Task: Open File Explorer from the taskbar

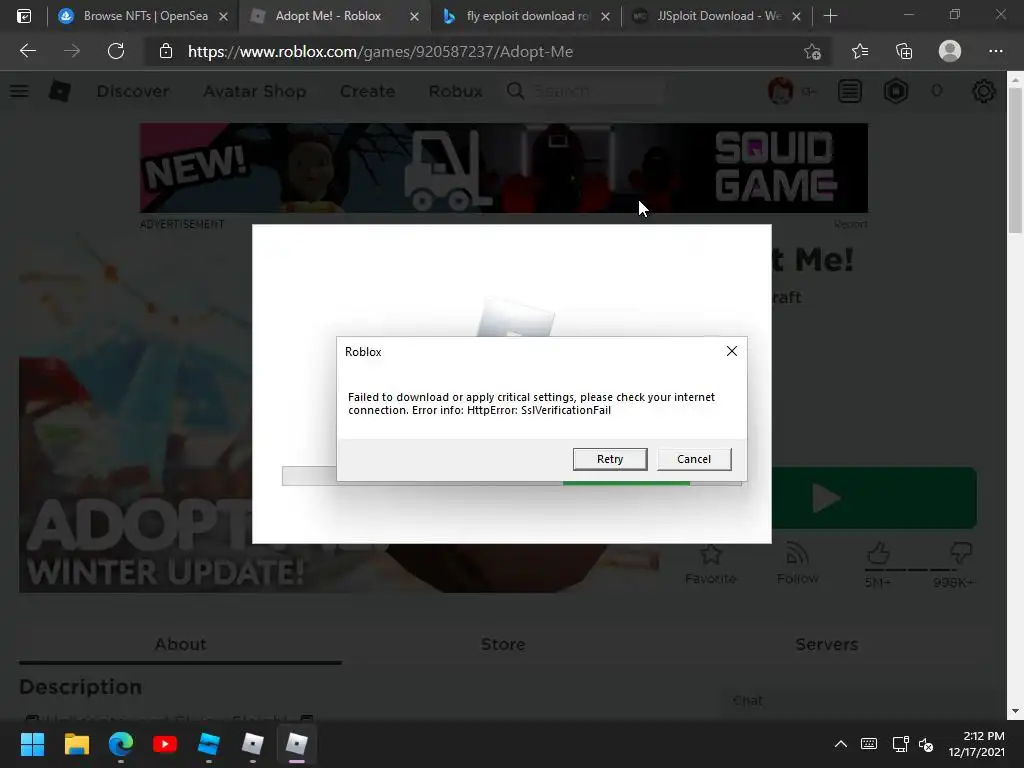Action: (76, 744)
